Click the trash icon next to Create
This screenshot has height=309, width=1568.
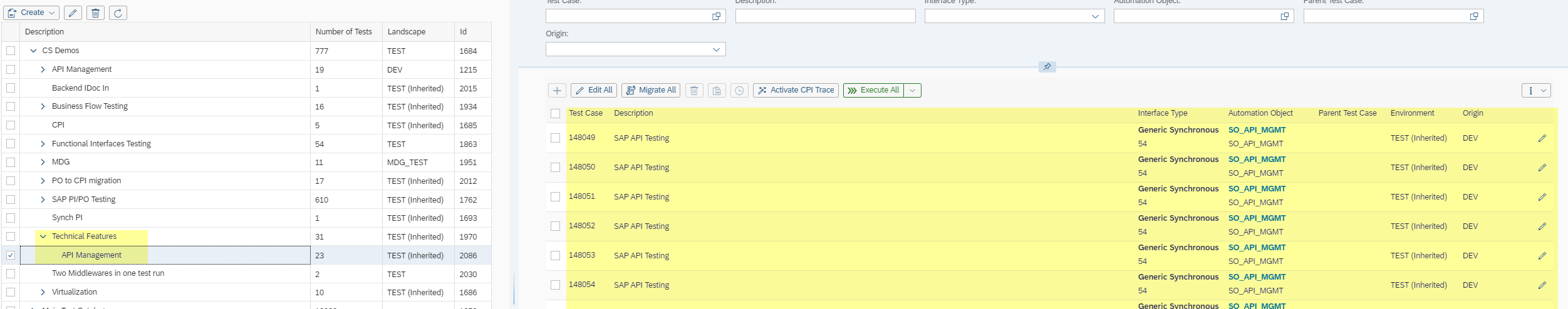(x=95, y=13)
